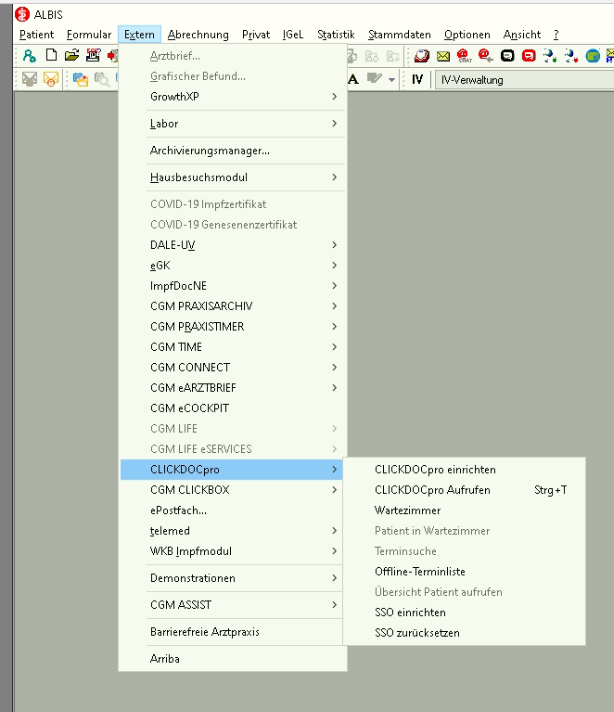Open the Patient menu
Screen dimensions: 614x712
[x=36, y=35]
